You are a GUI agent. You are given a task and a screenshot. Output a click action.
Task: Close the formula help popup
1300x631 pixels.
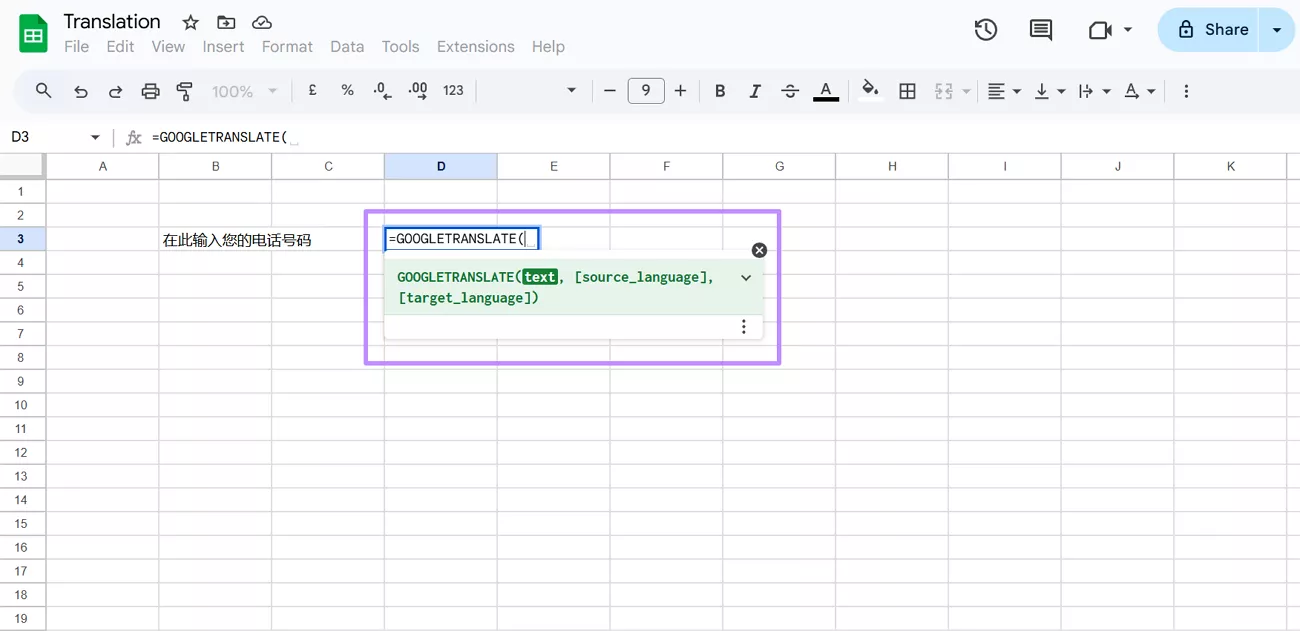pos(759,250)
